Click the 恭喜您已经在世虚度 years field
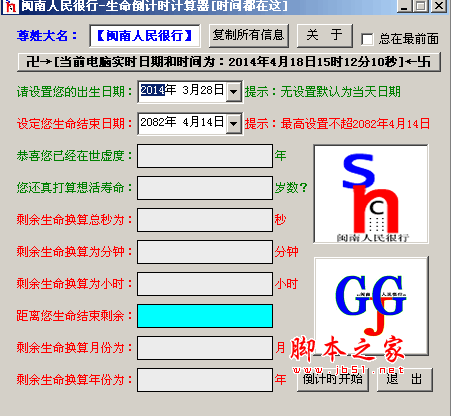 pyautogui.click(x=205, y=156)
